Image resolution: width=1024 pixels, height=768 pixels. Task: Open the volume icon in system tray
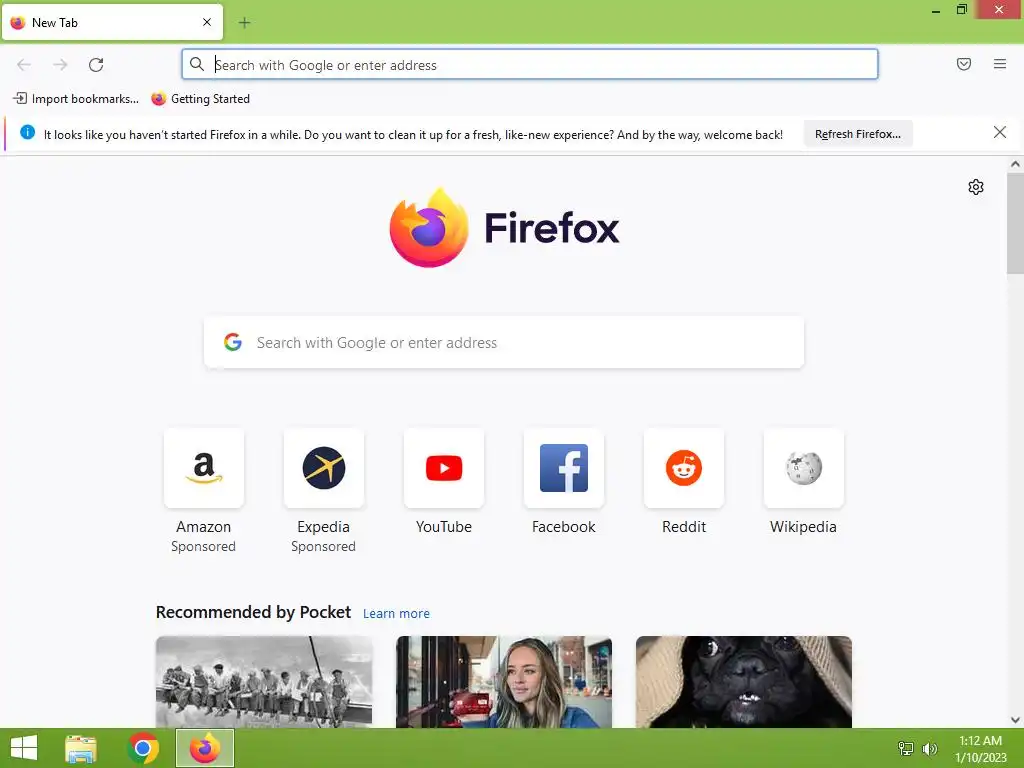[929, 749]
